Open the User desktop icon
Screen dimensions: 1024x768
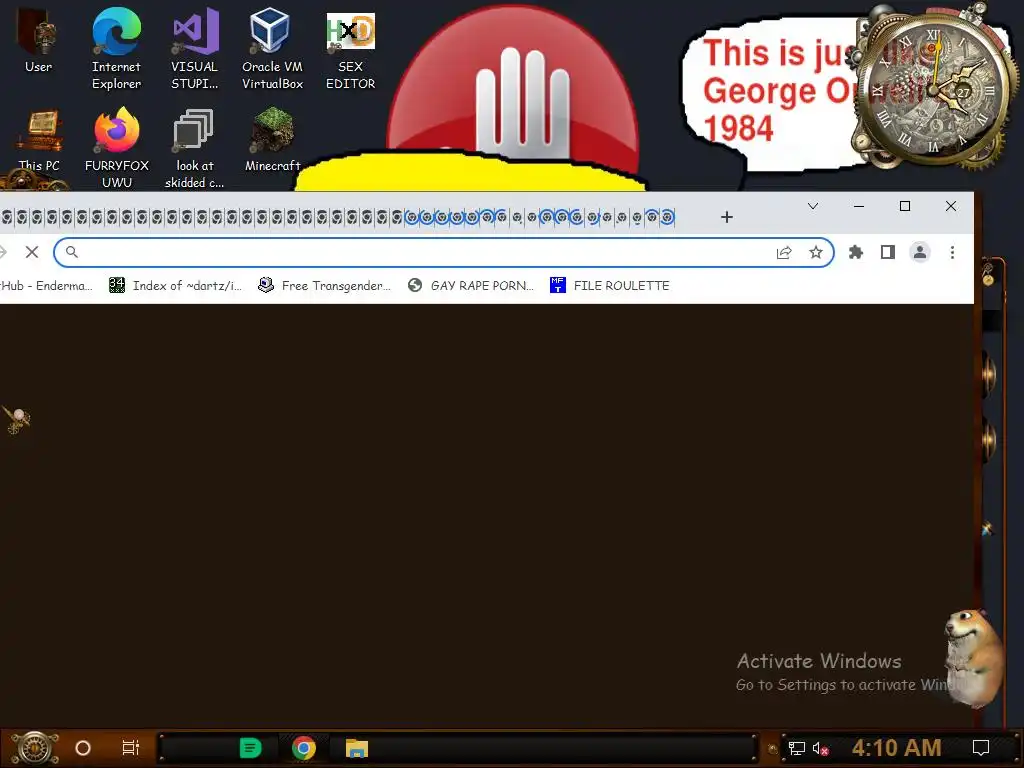[39, 40]
